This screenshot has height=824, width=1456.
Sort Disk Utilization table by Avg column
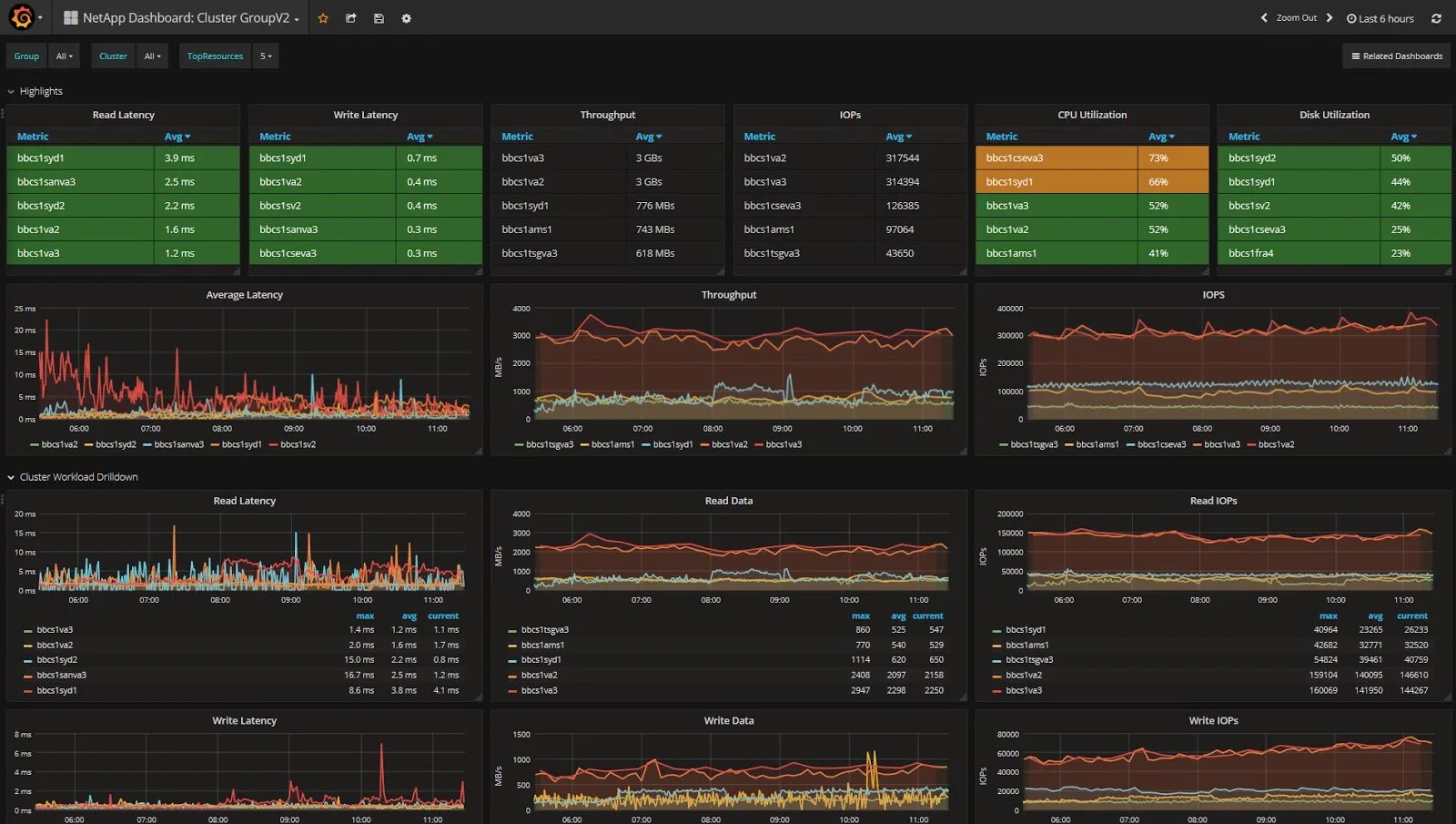[x=1404, y=137]
